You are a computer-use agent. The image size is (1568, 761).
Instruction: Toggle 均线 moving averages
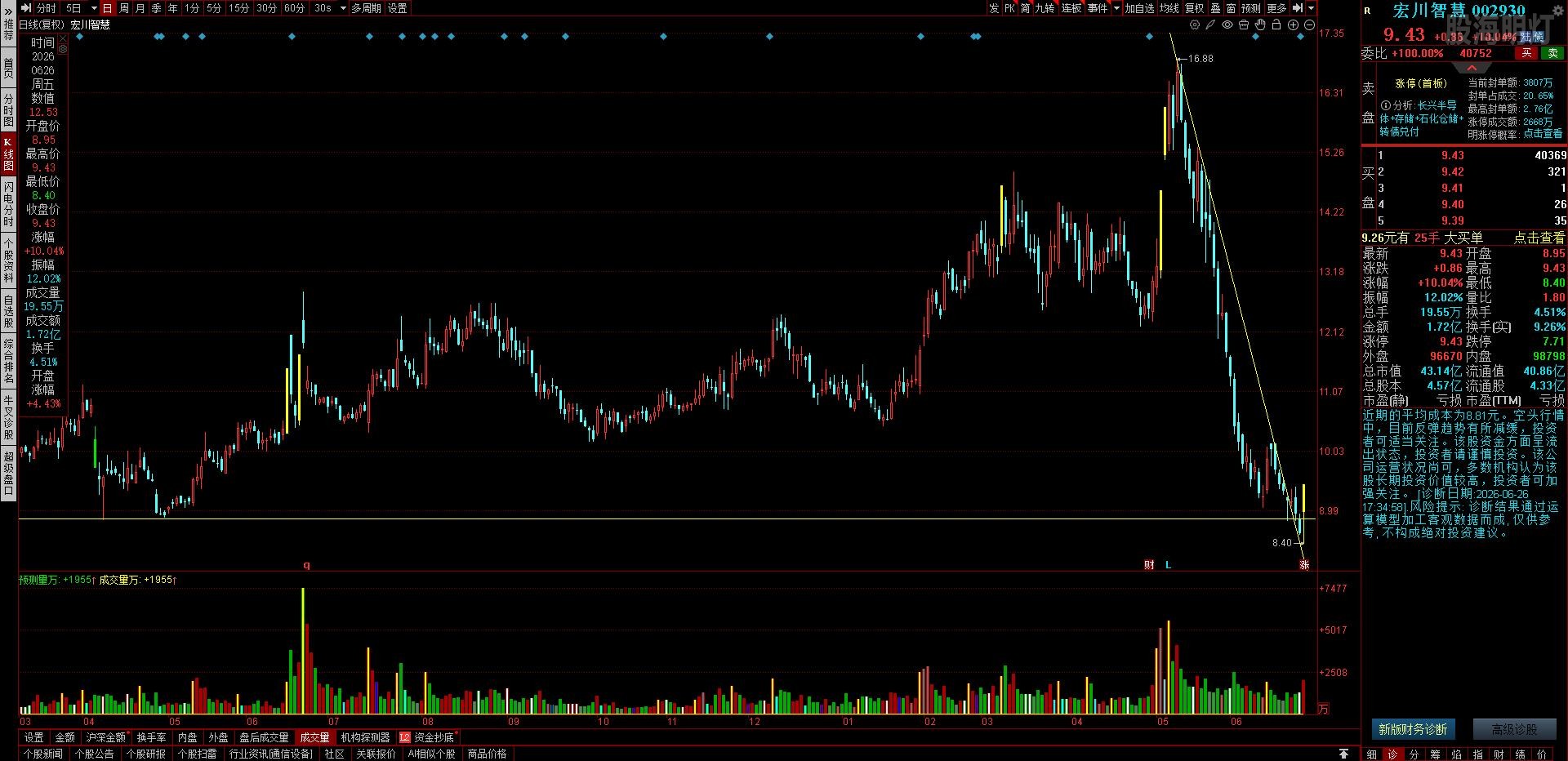pyautogui.click(x=1169, y=8)
